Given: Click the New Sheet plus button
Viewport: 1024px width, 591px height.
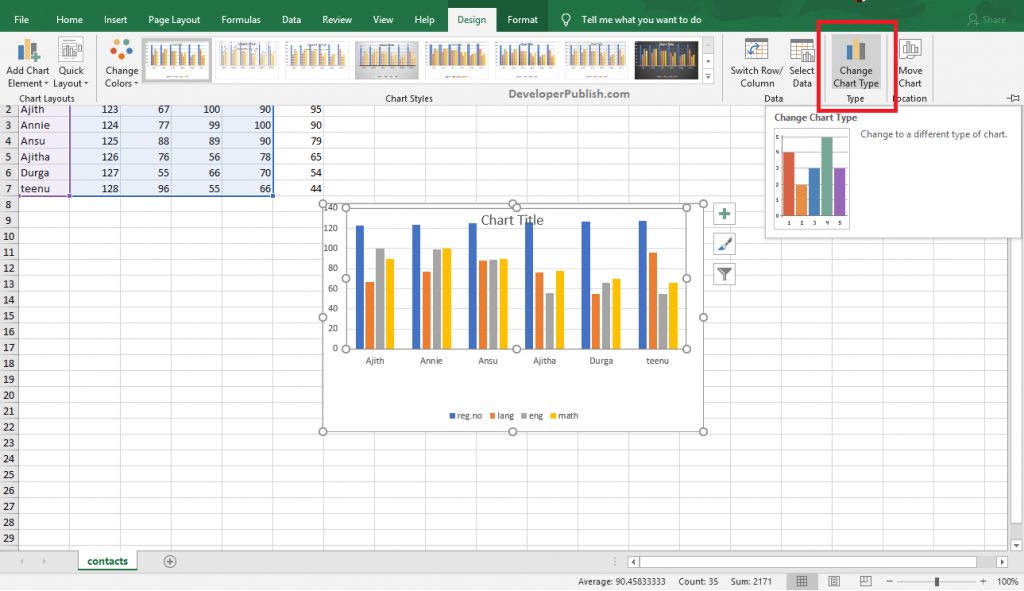Looking at the screenshot, I should pos(168,562).
